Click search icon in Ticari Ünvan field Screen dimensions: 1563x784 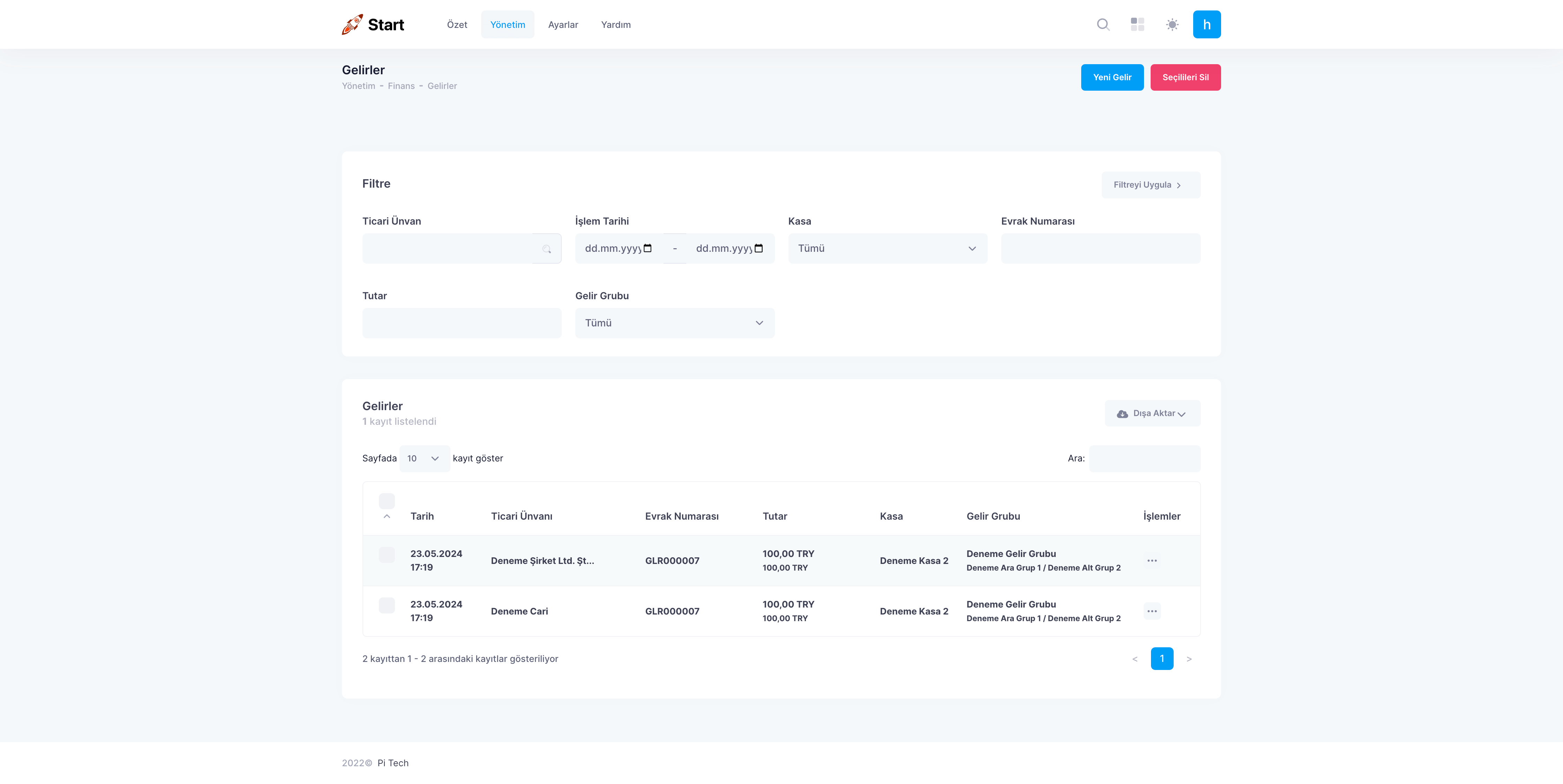point(546,249)
